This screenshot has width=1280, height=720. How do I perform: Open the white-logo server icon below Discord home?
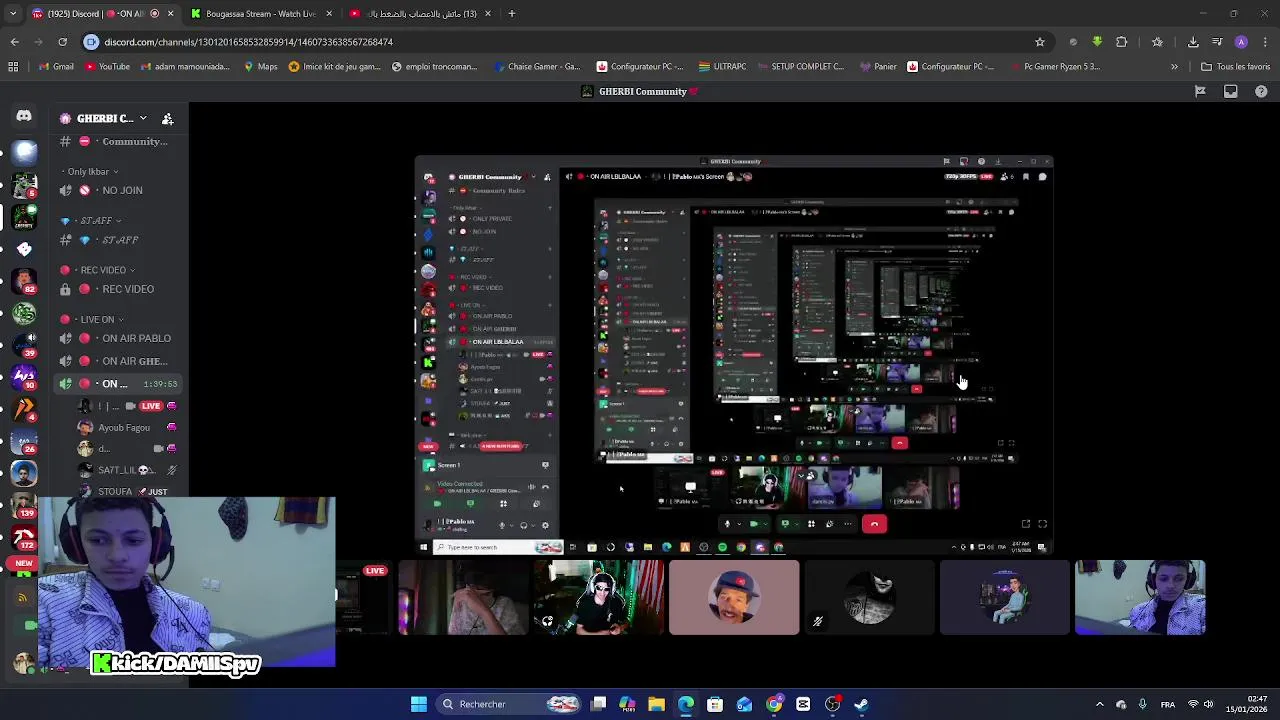24,152
